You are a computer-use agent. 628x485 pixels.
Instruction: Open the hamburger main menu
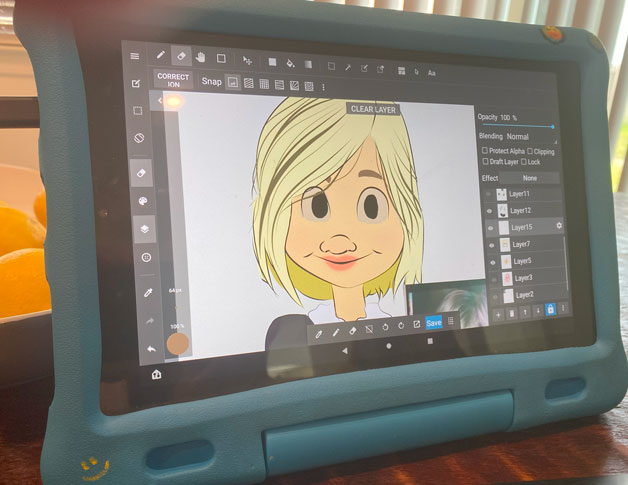tap(135, 56)
